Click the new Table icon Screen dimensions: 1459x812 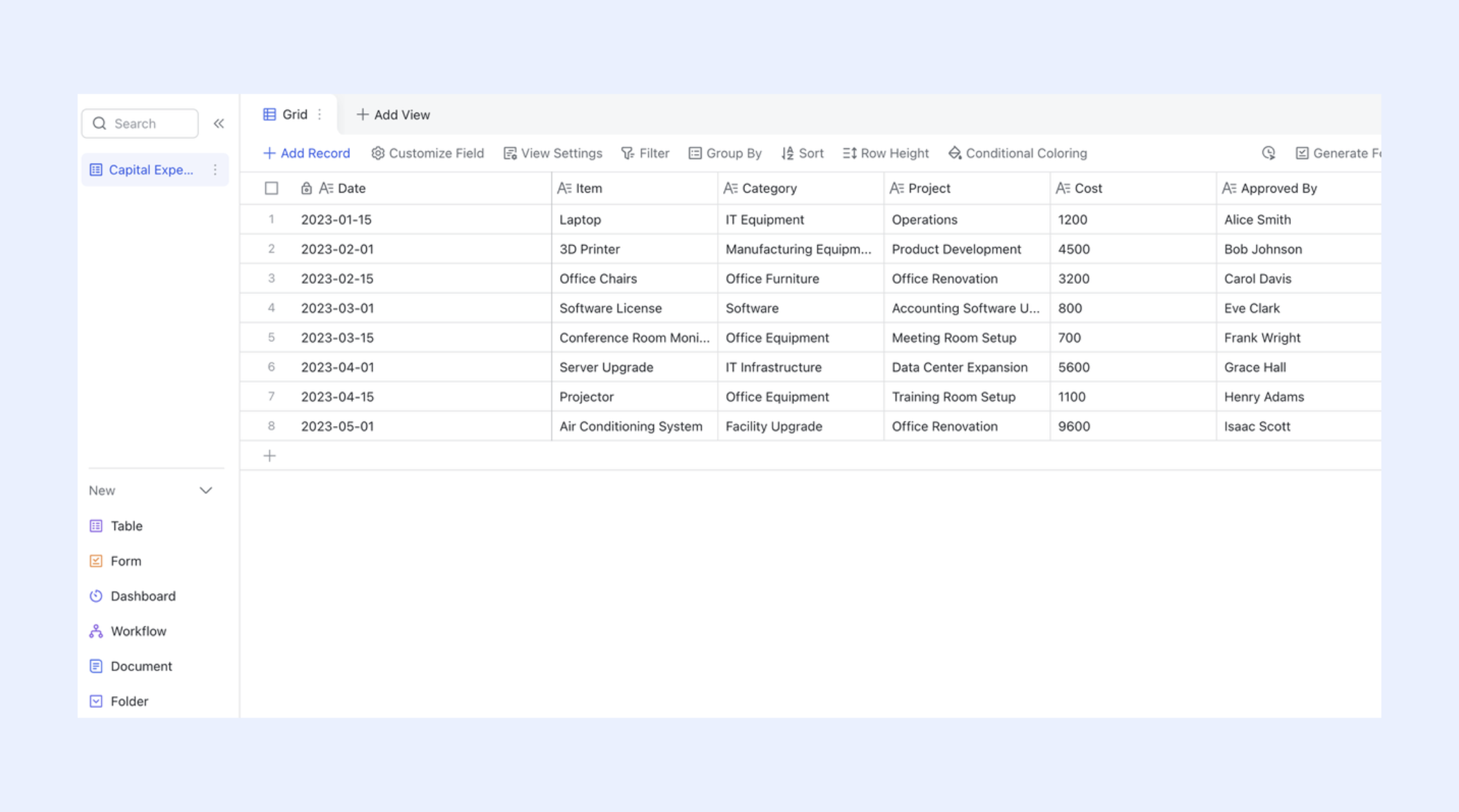[x=96, y=526]
